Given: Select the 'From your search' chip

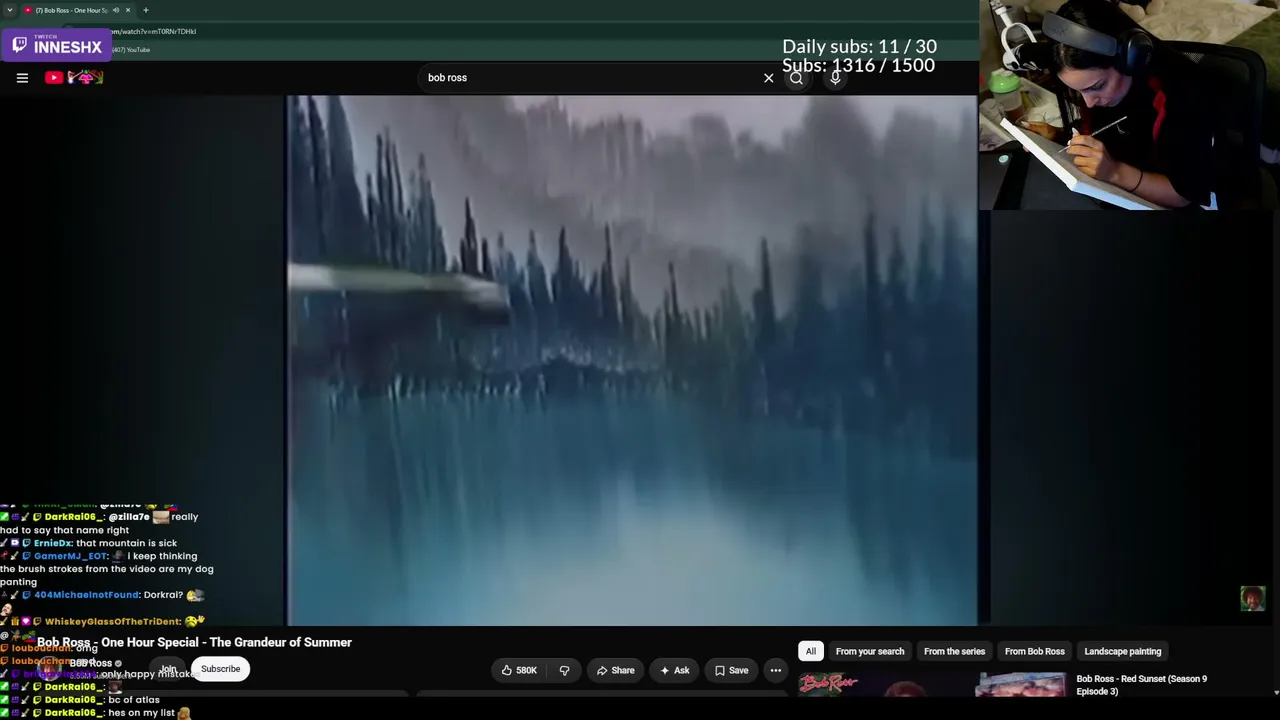Looking at the screenshot, I should coord(870,652).
